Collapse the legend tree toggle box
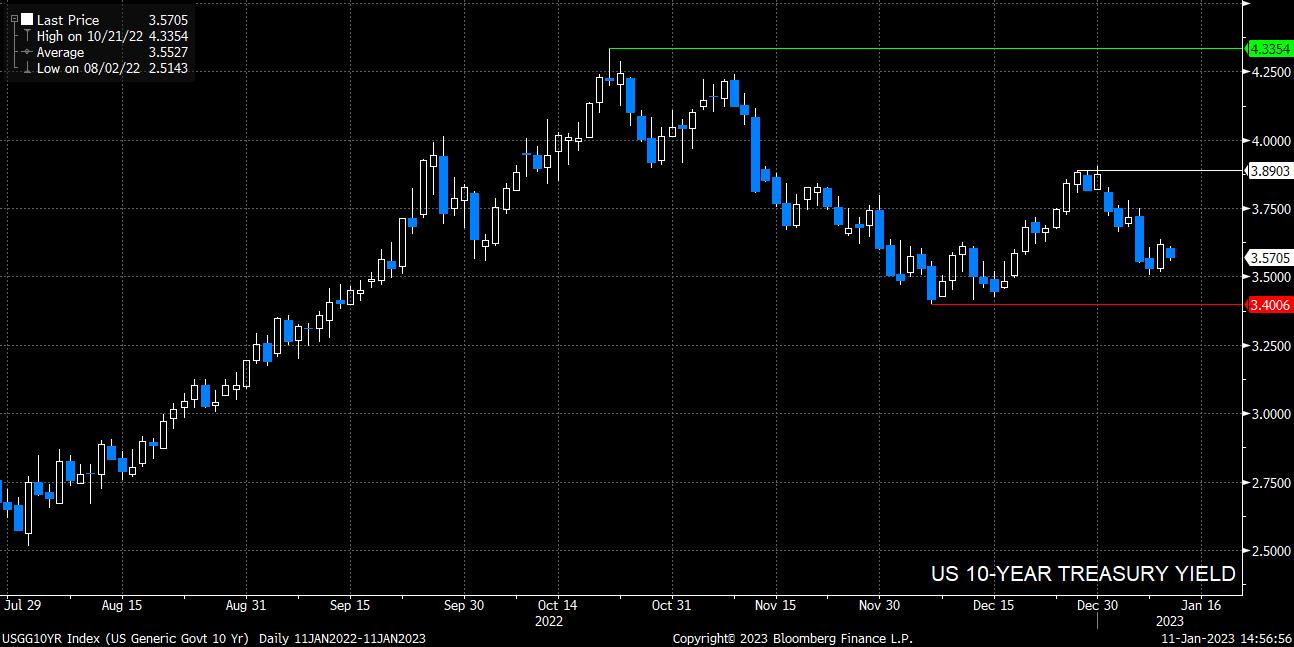1294x647 pixels. (x=14, y=19)
